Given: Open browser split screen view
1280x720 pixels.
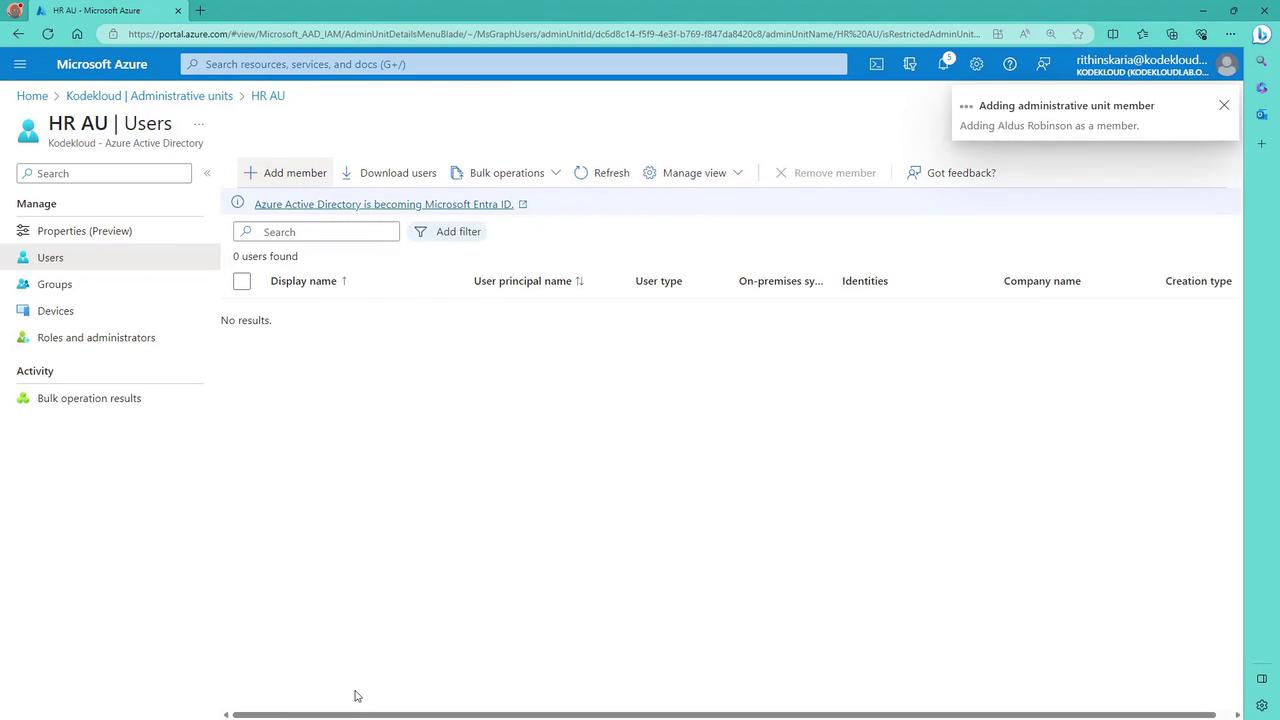Looking at the screenshot, I should [x=1112, y=34].
